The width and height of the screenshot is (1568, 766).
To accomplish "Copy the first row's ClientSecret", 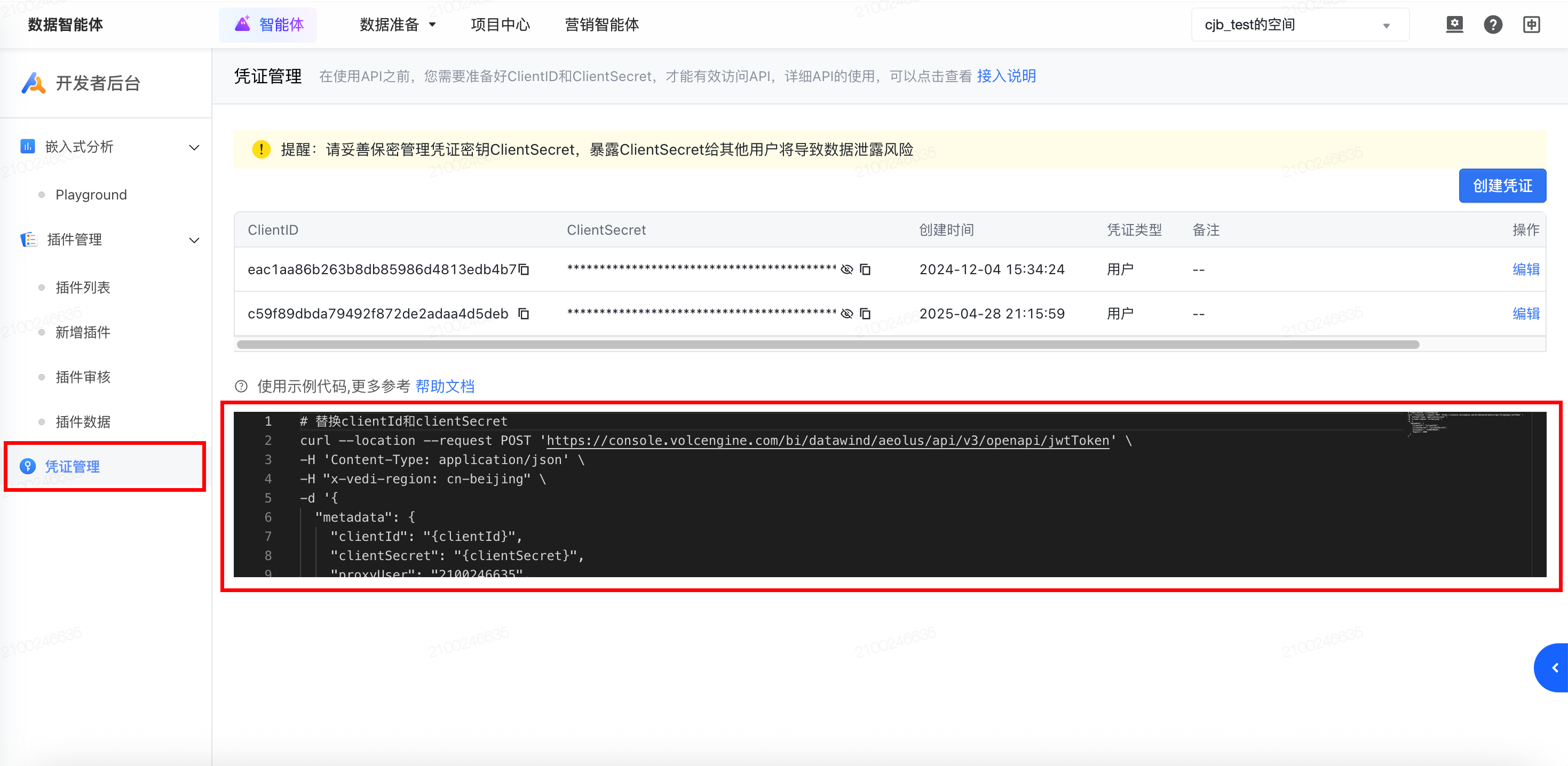I will pos(865,269).
